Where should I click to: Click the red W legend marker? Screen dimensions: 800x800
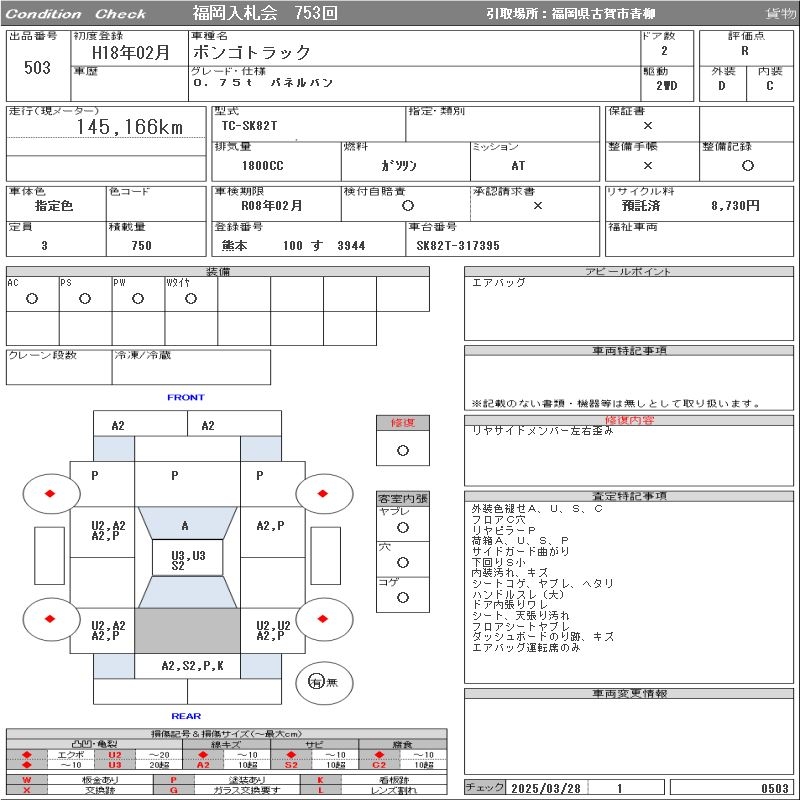click(x=27, y=780)
